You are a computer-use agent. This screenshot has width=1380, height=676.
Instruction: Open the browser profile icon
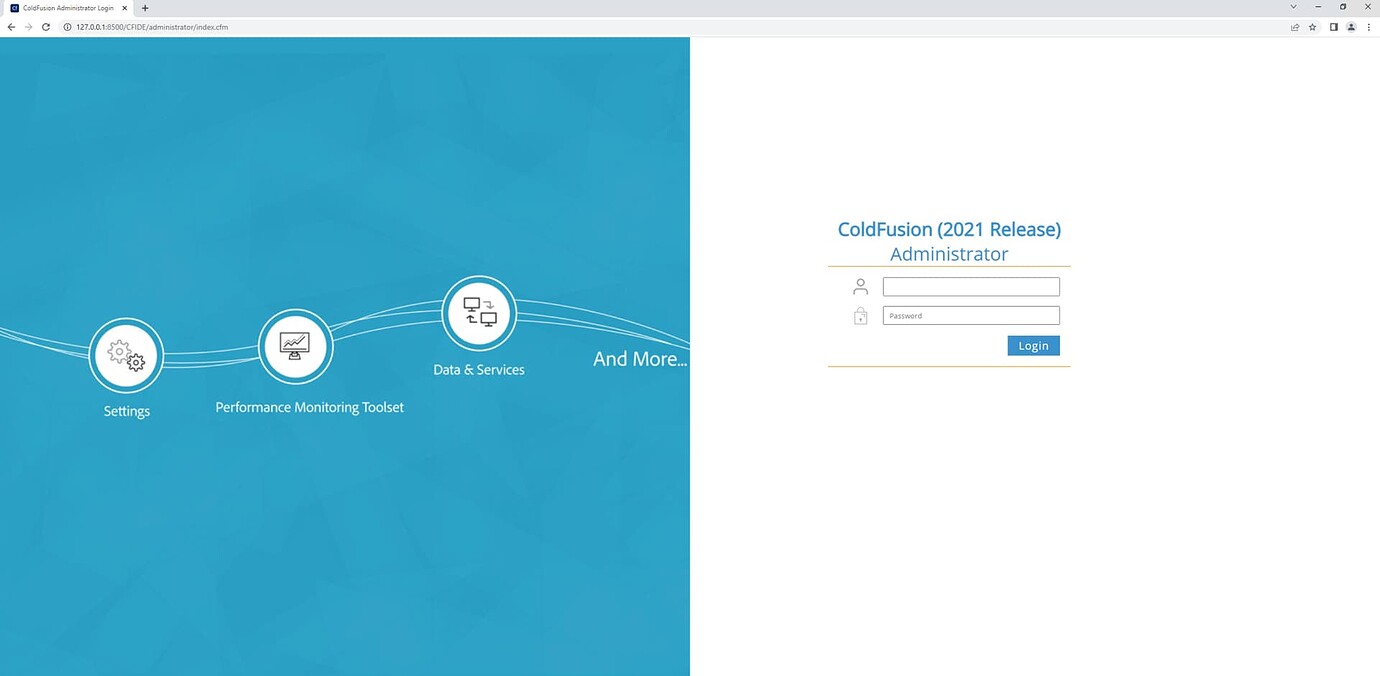(x=1350, y=27)
